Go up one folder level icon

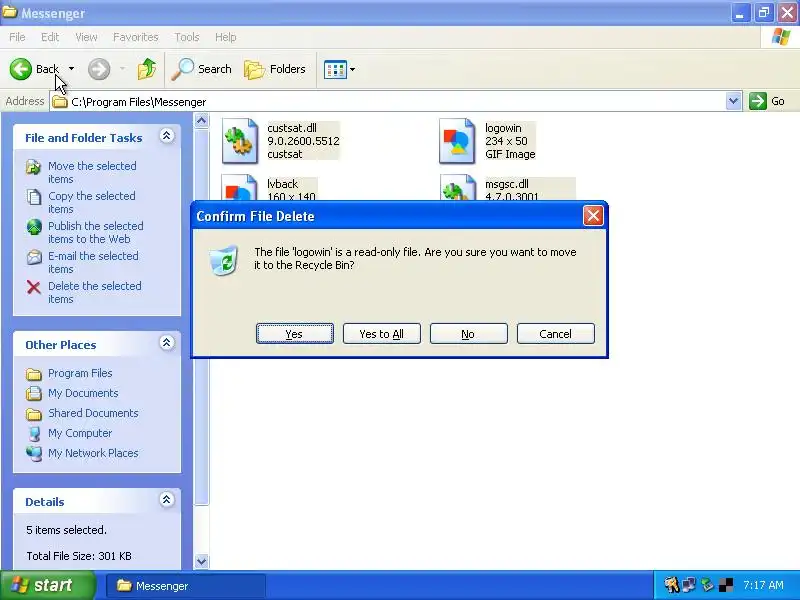coord(147,69)
